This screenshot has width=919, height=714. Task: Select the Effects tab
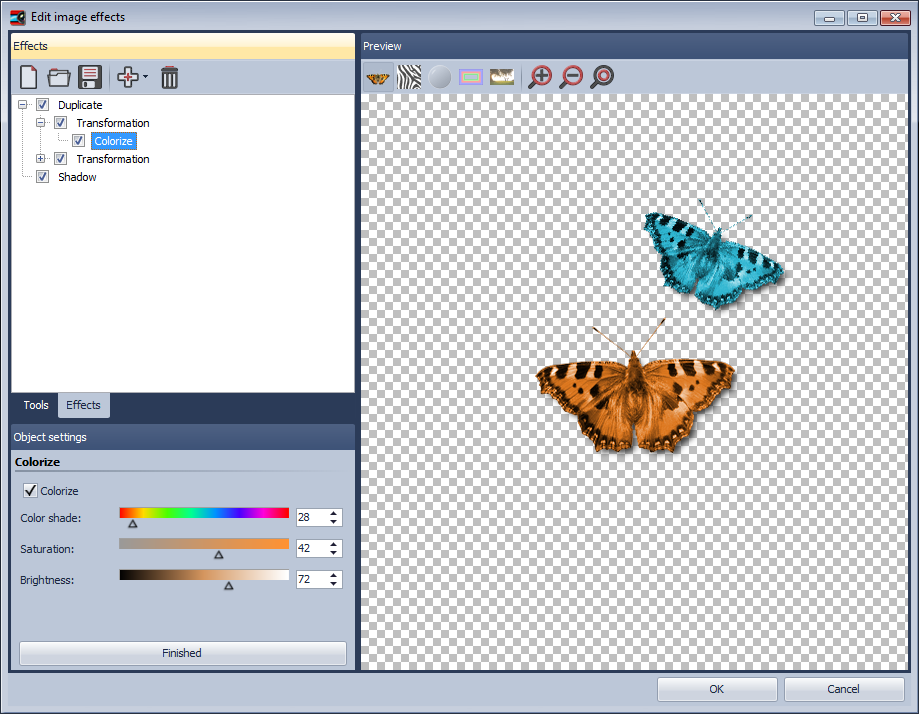[x=83, y=405]
